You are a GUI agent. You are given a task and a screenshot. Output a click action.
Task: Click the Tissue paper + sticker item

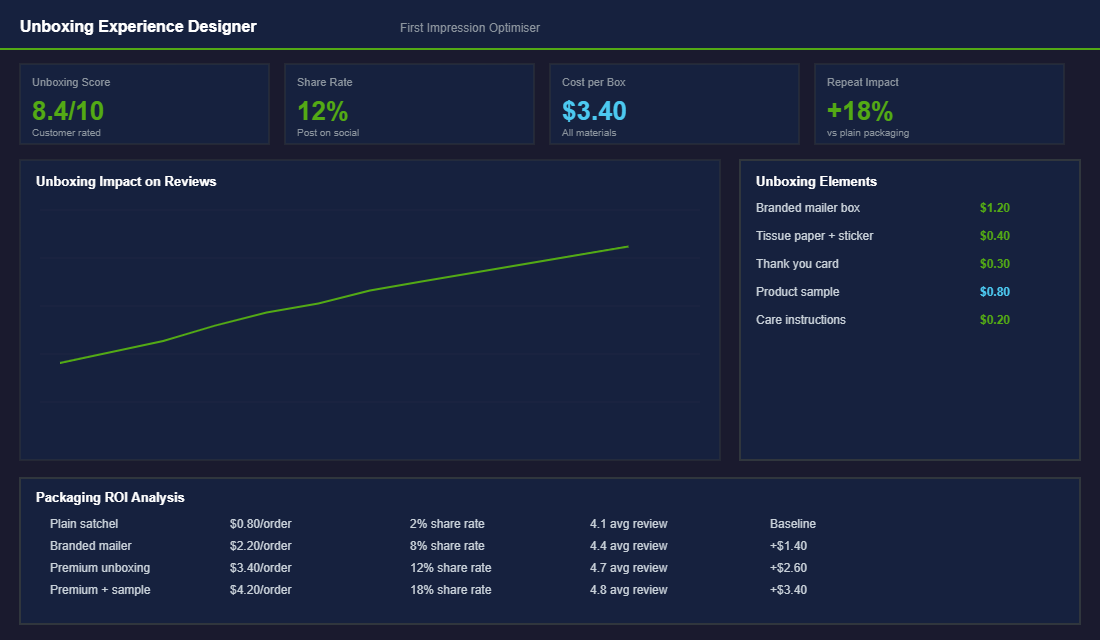pos(813,236)
